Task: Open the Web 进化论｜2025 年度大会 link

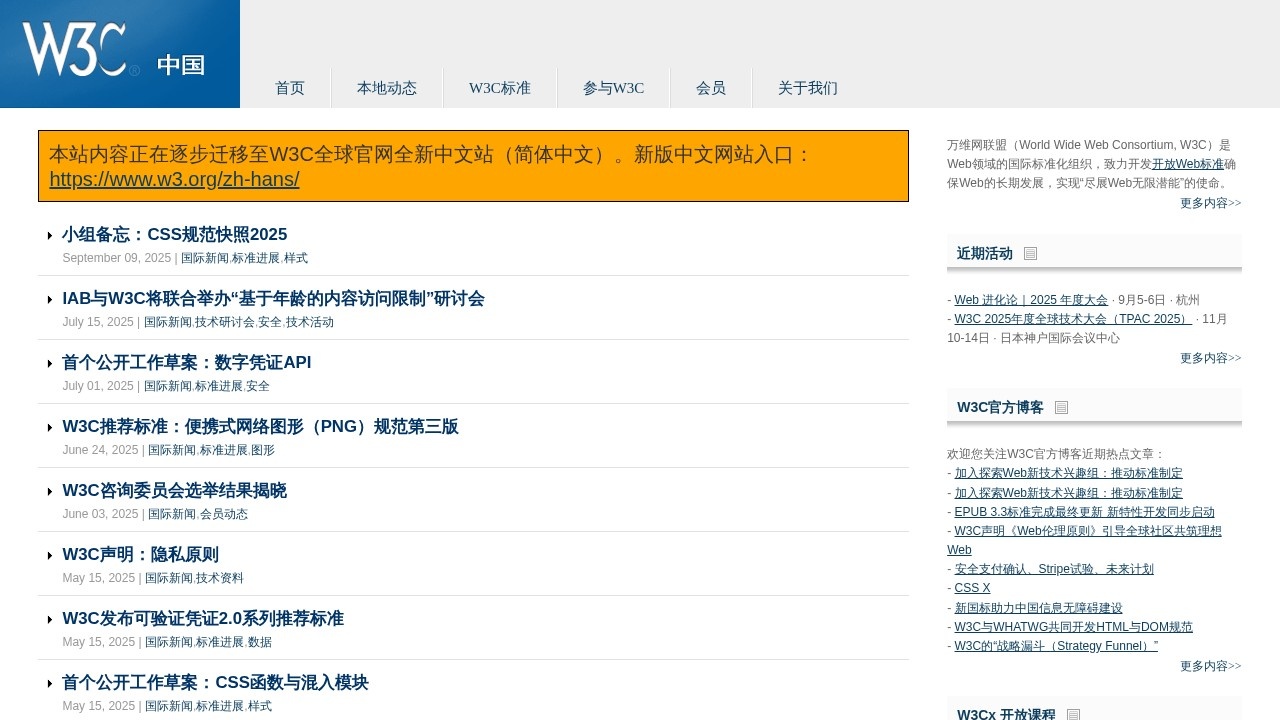Action: point(1031,299)
